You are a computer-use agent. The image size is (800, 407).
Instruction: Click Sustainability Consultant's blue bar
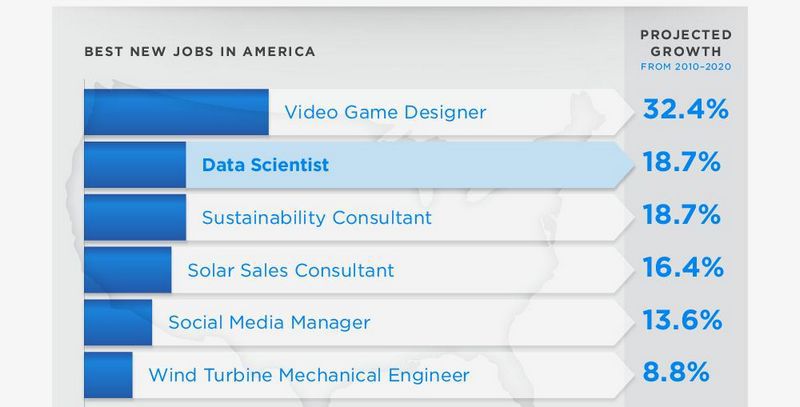(x=134, y=217)
